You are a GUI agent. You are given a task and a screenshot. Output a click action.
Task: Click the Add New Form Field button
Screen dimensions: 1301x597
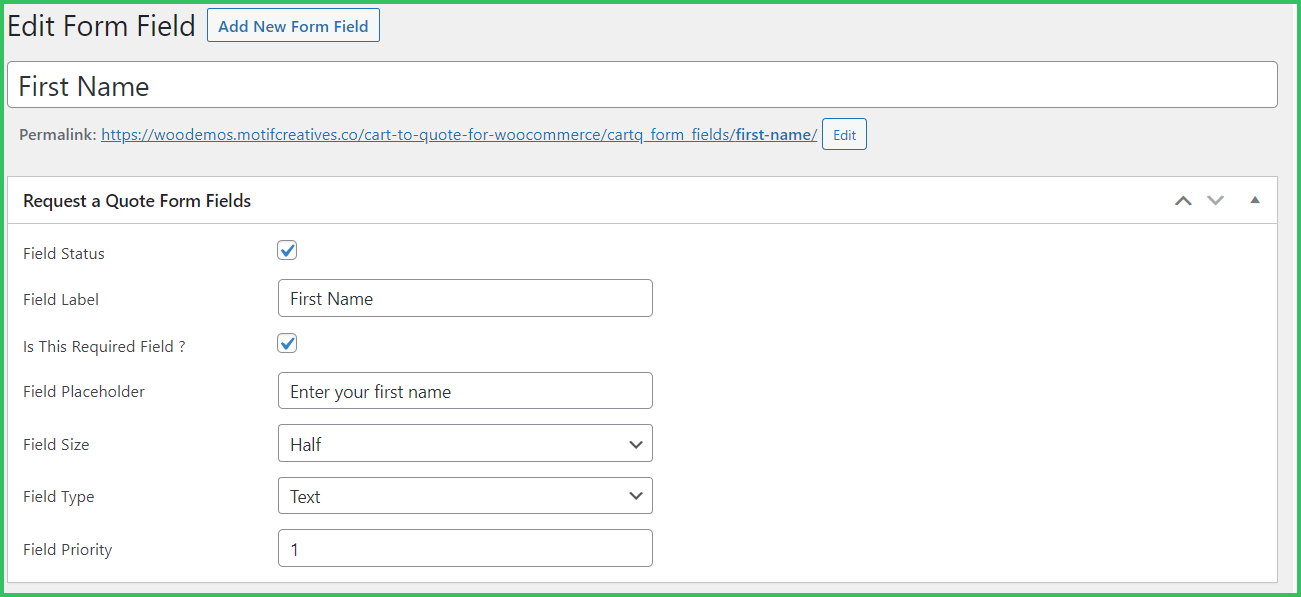tap(293, 26)
